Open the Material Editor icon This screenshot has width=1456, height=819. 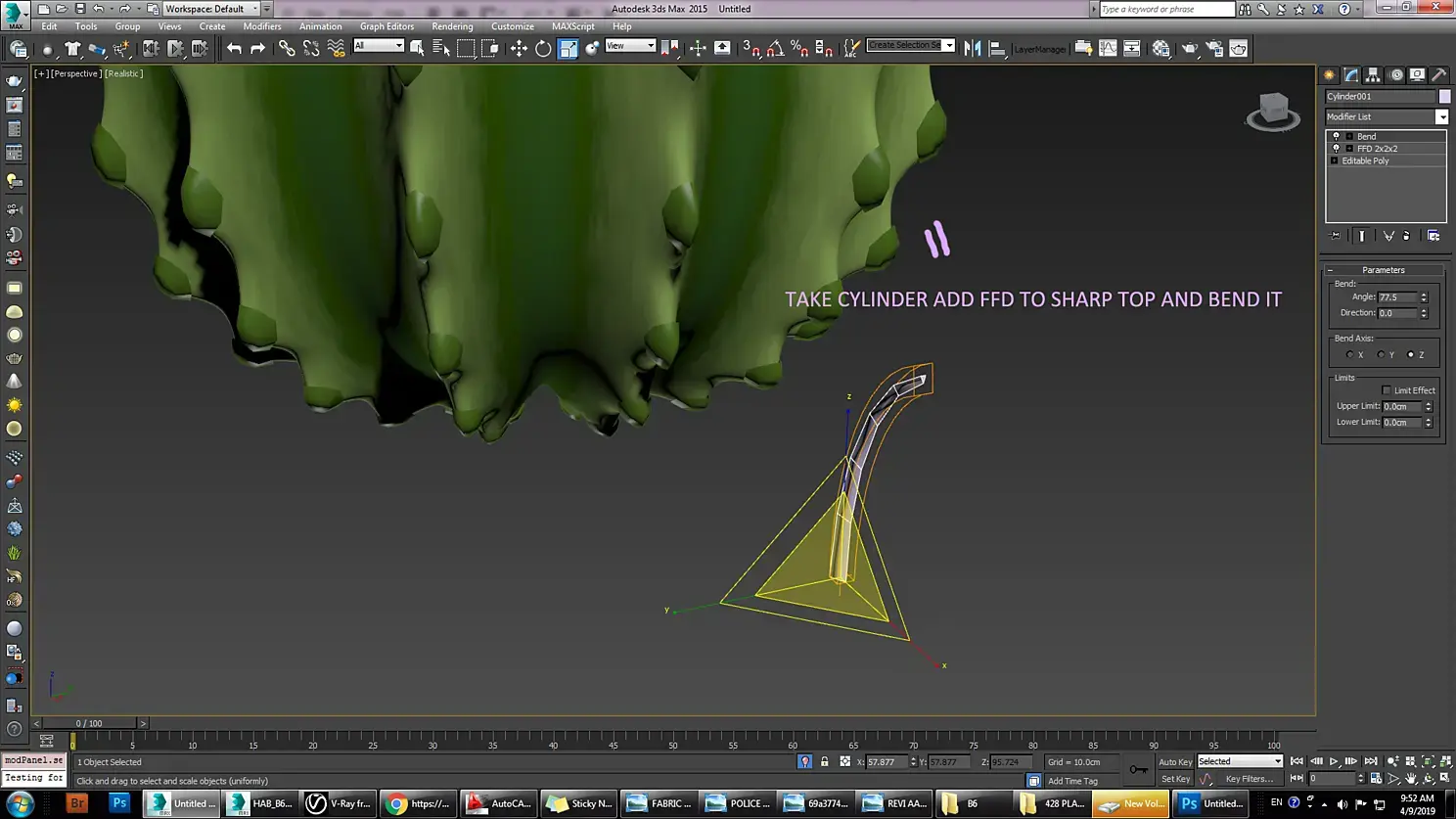[1160, 48]
